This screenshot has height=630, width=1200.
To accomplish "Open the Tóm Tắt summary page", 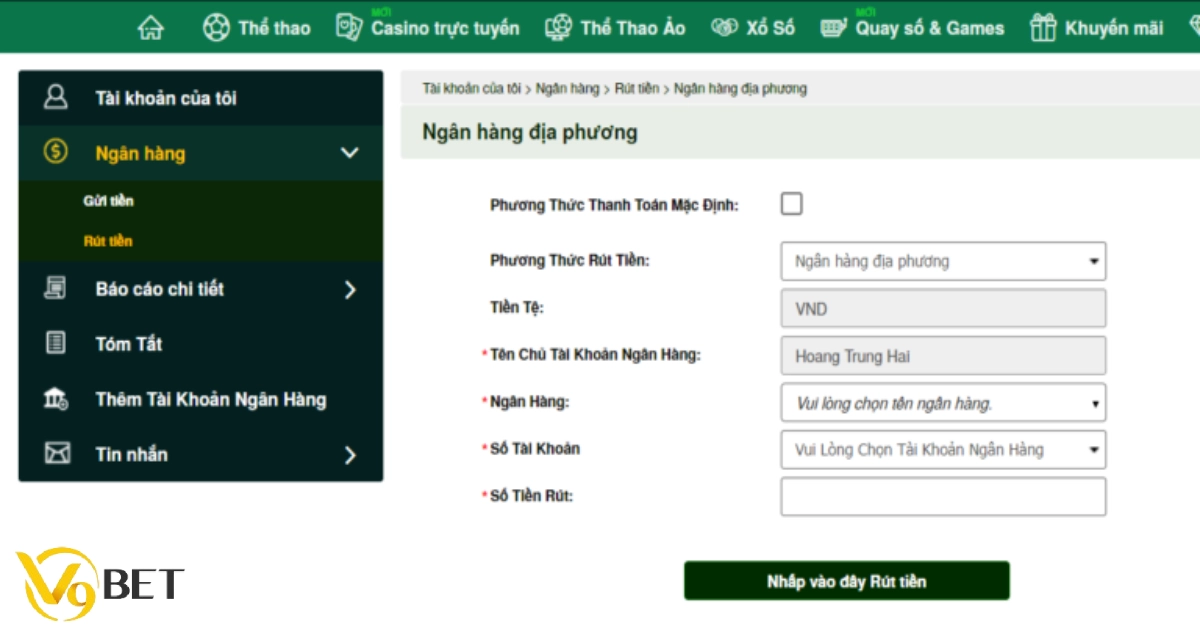I will pos(128,344).
